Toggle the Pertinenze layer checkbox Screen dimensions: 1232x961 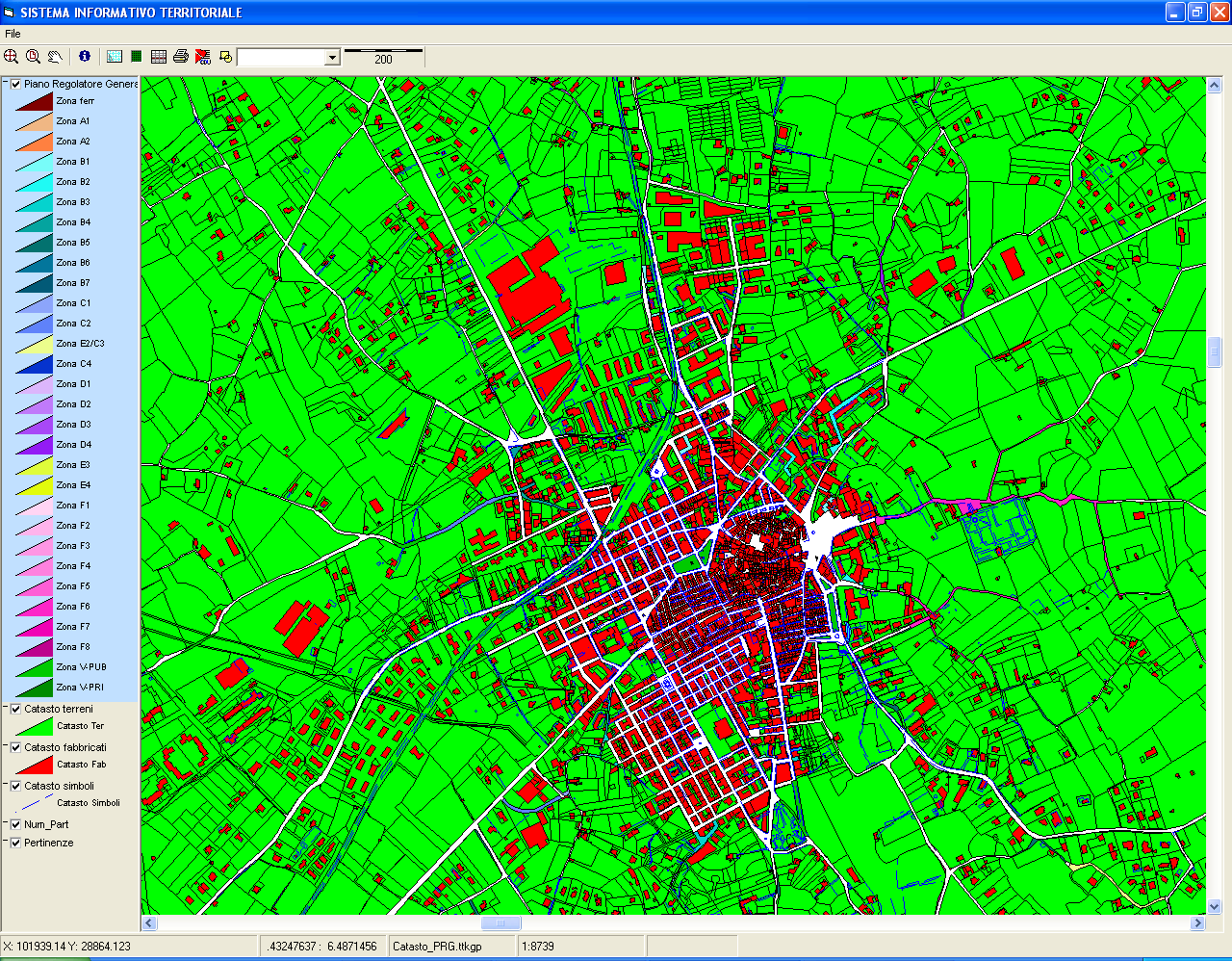16,843
